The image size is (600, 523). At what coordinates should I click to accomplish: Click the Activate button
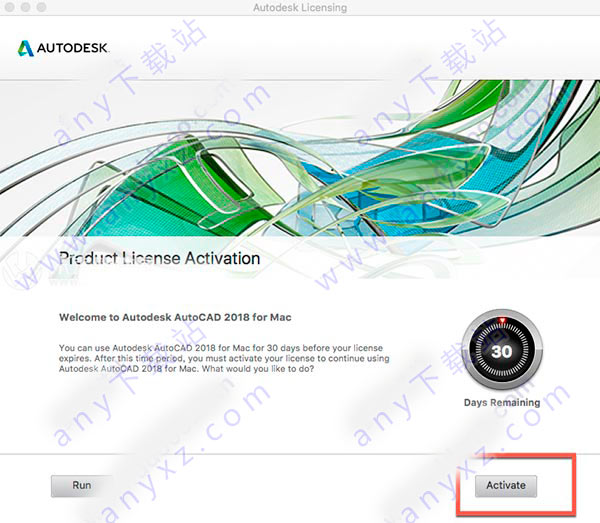[x=505, y=486]
